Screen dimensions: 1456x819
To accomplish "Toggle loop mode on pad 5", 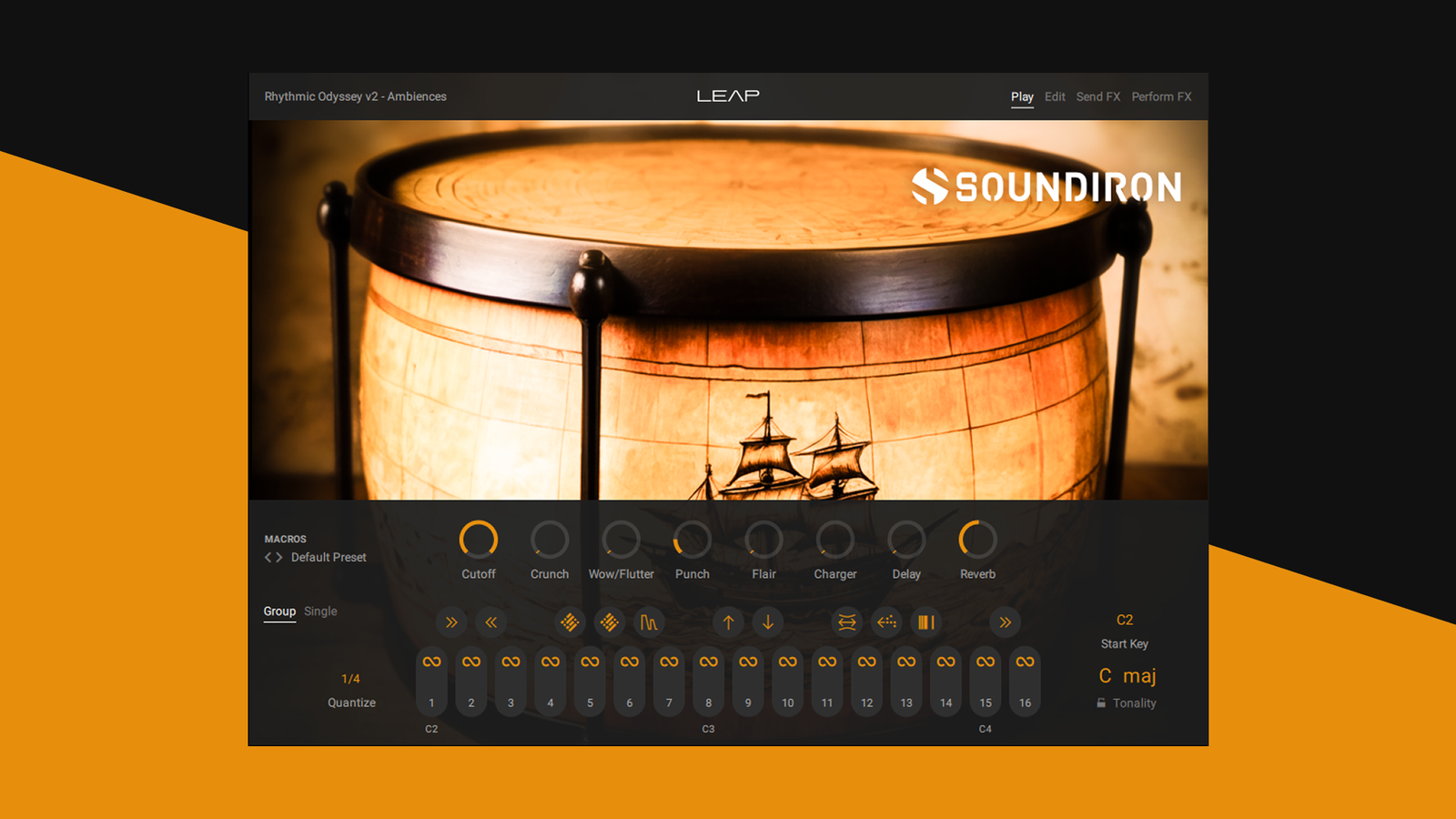I will tap(590, 662).
